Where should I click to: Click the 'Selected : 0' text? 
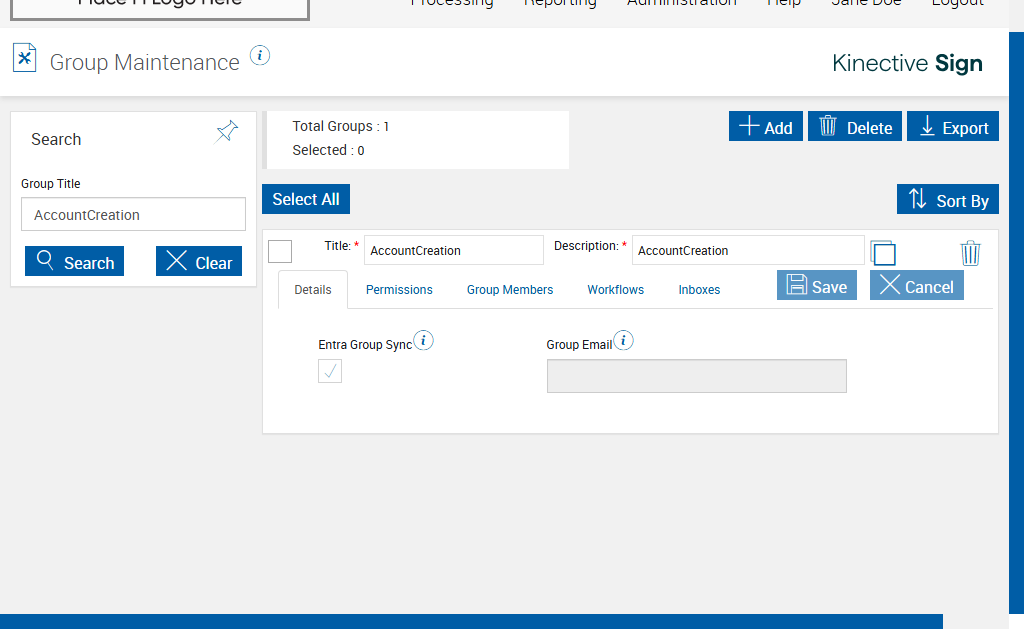pyautogui.click(x=328, y=150)
